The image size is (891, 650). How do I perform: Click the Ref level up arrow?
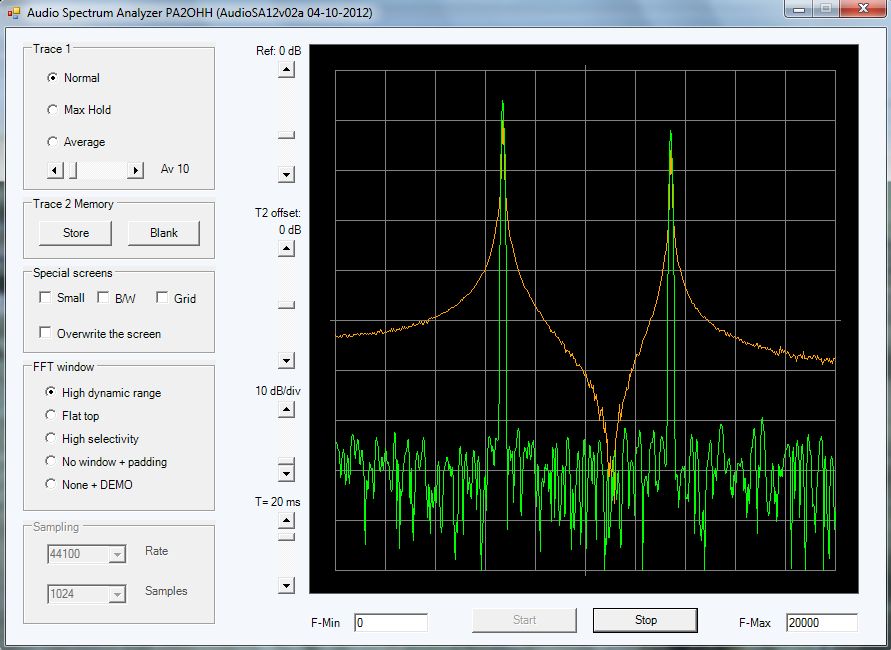click(x=287, y=69)
